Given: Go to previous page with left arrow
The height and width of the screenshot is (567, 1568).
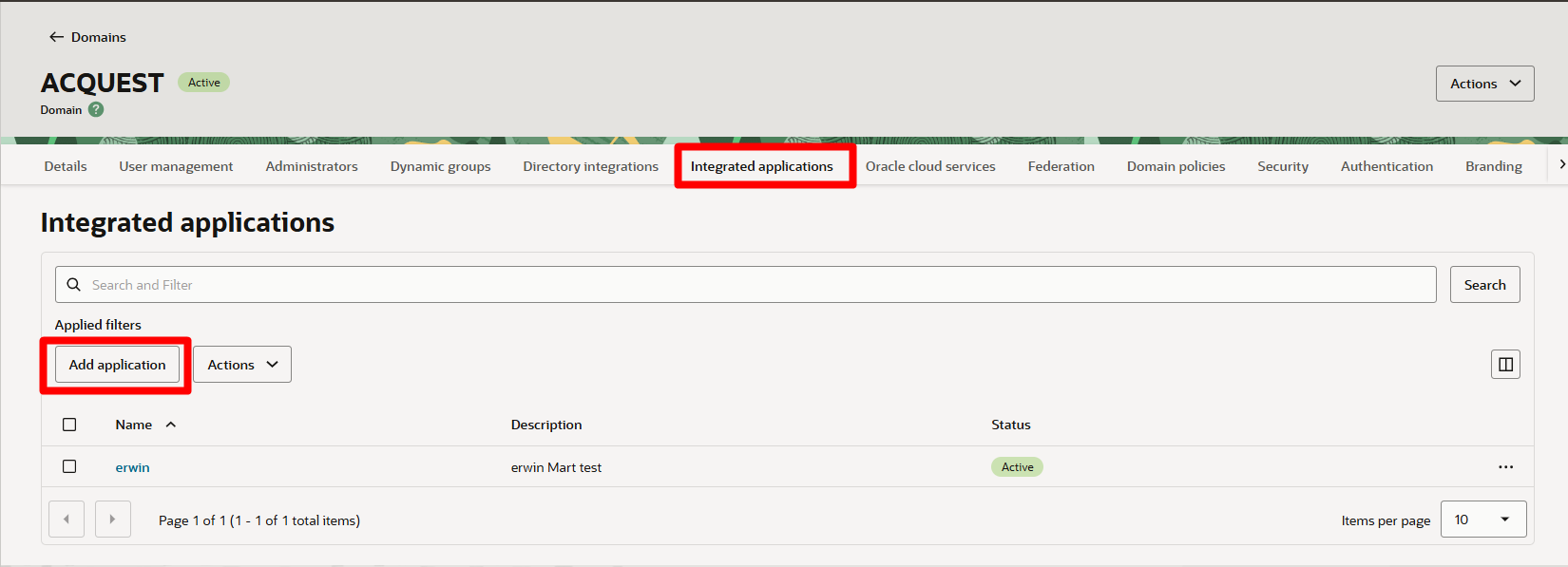Looking at the screenshot, I should pos(67,520).
